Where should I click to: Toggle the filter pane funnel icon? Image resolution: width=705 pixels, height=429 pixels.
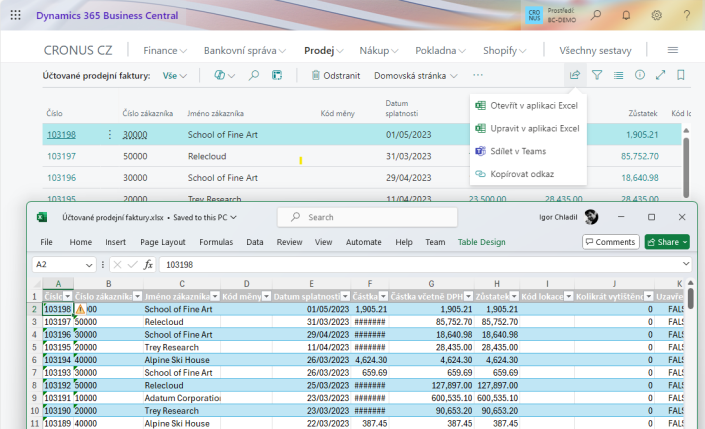point(597,75)
